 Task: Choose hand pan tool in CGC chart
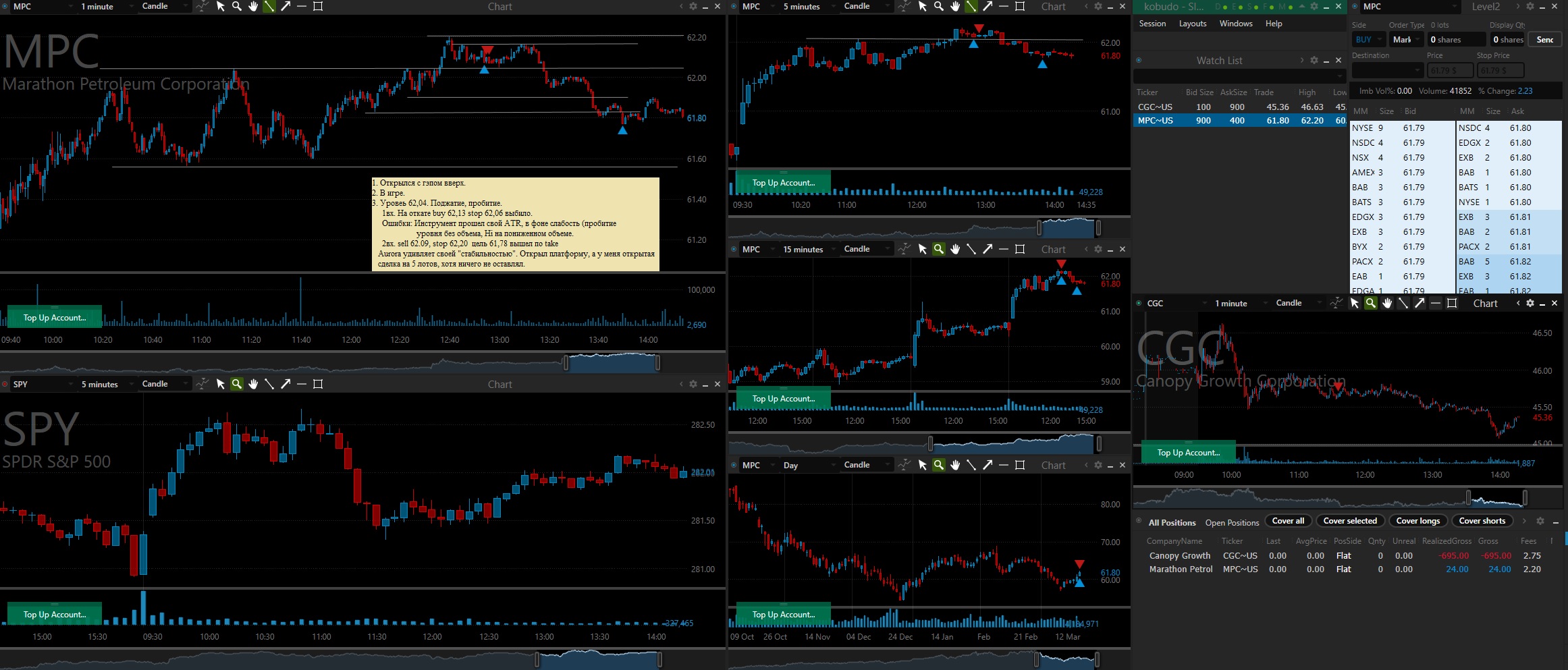(1387, 303)
